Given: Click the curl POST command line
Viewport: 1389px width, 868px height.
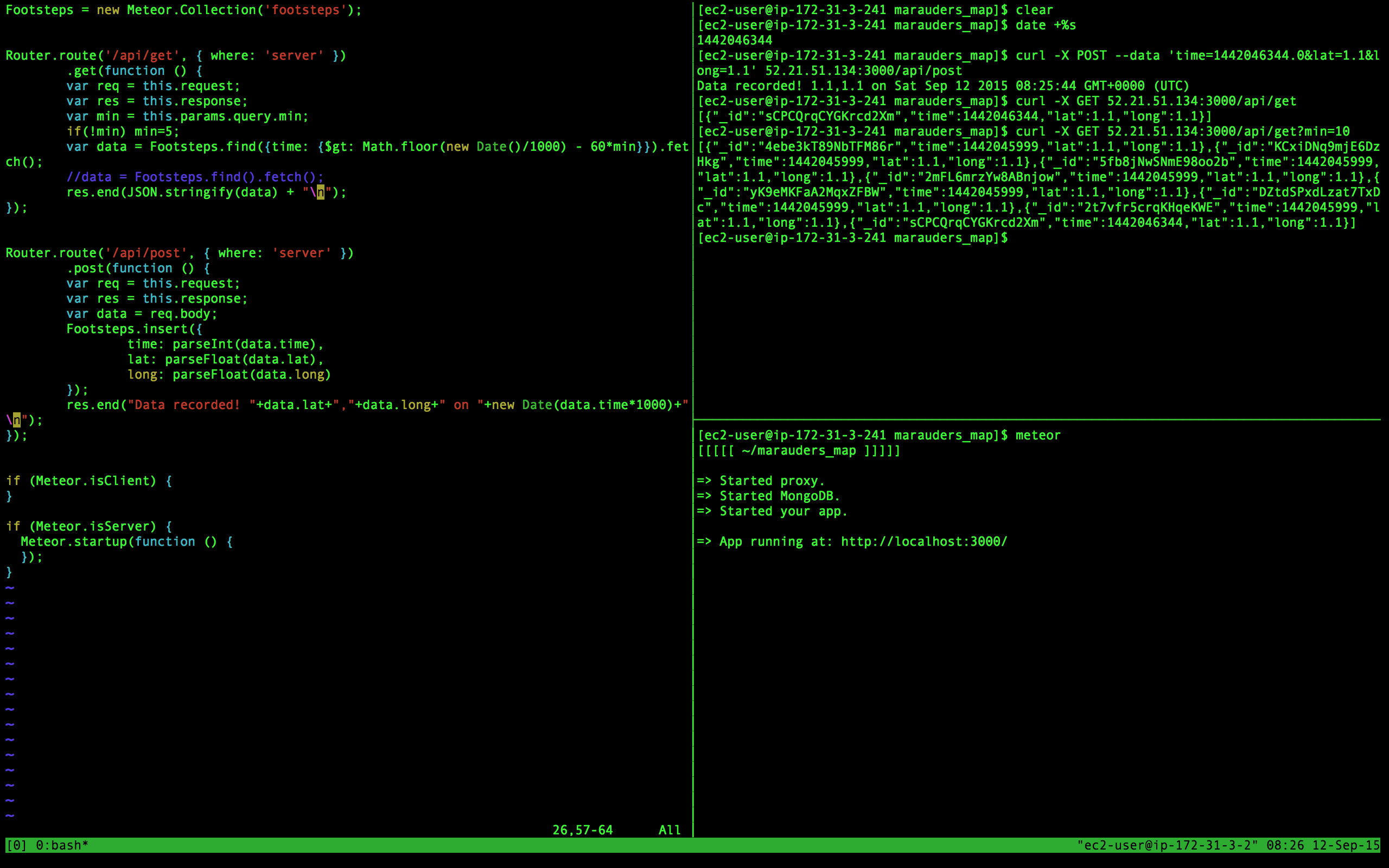Looking at the screenshot, I should coord(1091,56).
